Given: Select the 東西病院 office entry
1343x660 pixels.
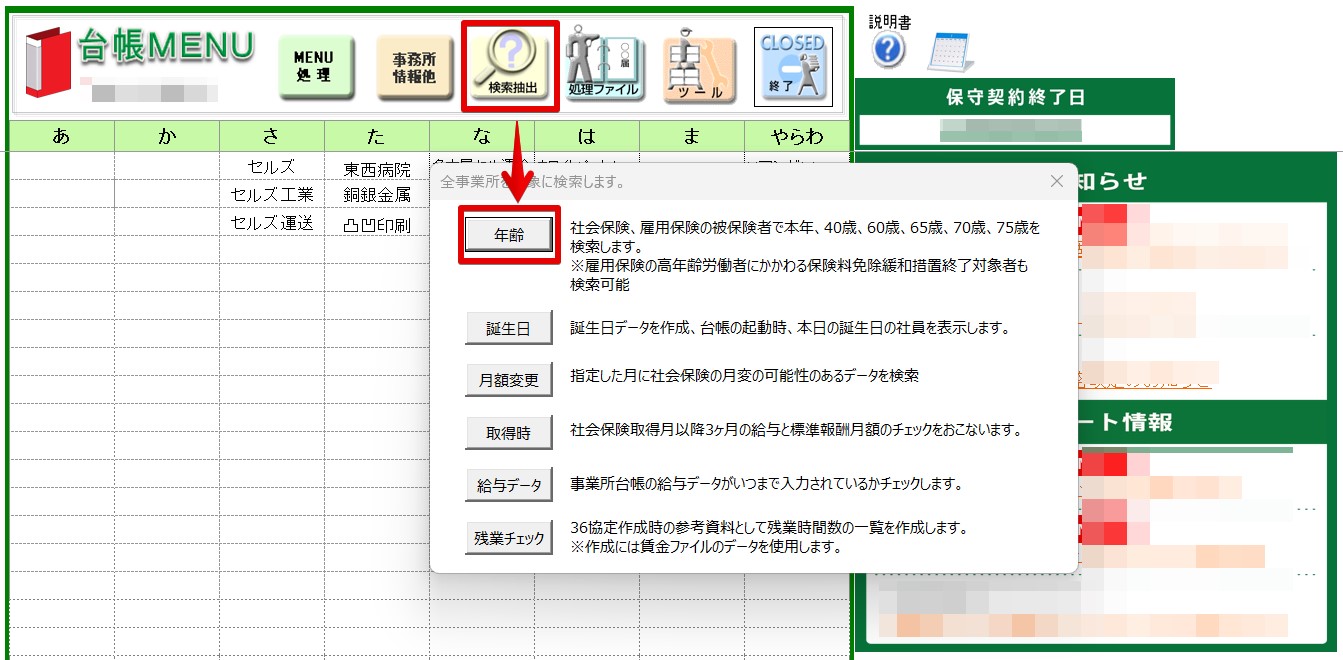Looking at the screenshot, I should [377, 169].
